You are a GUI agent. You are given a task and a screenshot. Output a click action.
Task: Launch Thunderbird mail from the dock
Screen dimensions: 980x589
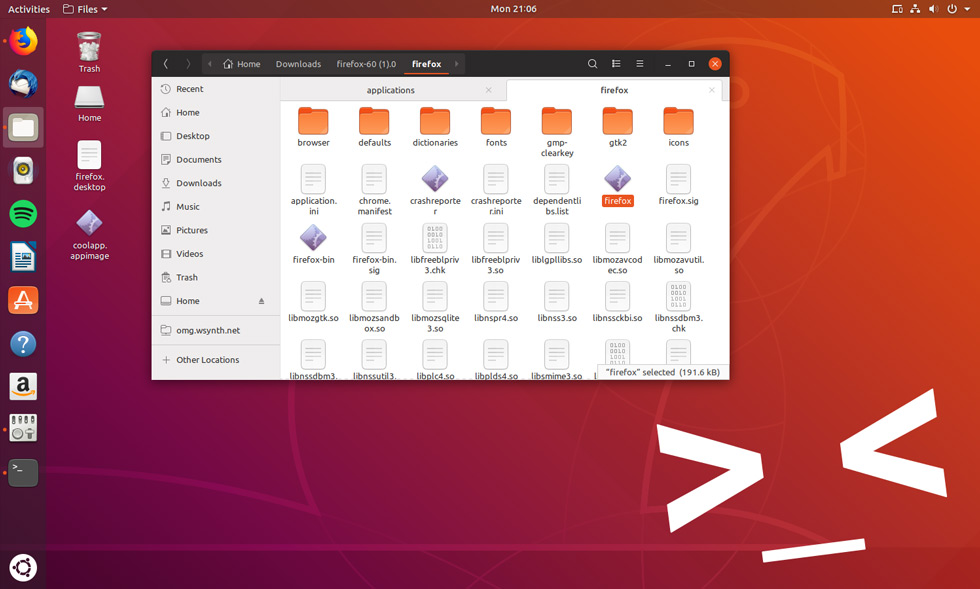tap(23, 84)
